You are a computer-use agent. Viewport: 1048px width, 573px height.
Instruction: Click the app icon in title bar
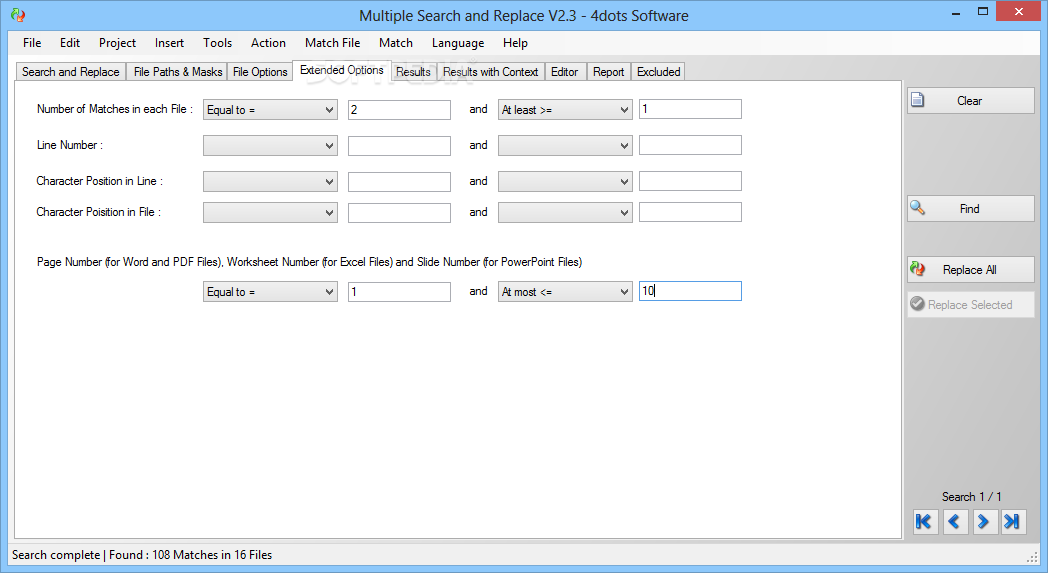click(18, 15)
